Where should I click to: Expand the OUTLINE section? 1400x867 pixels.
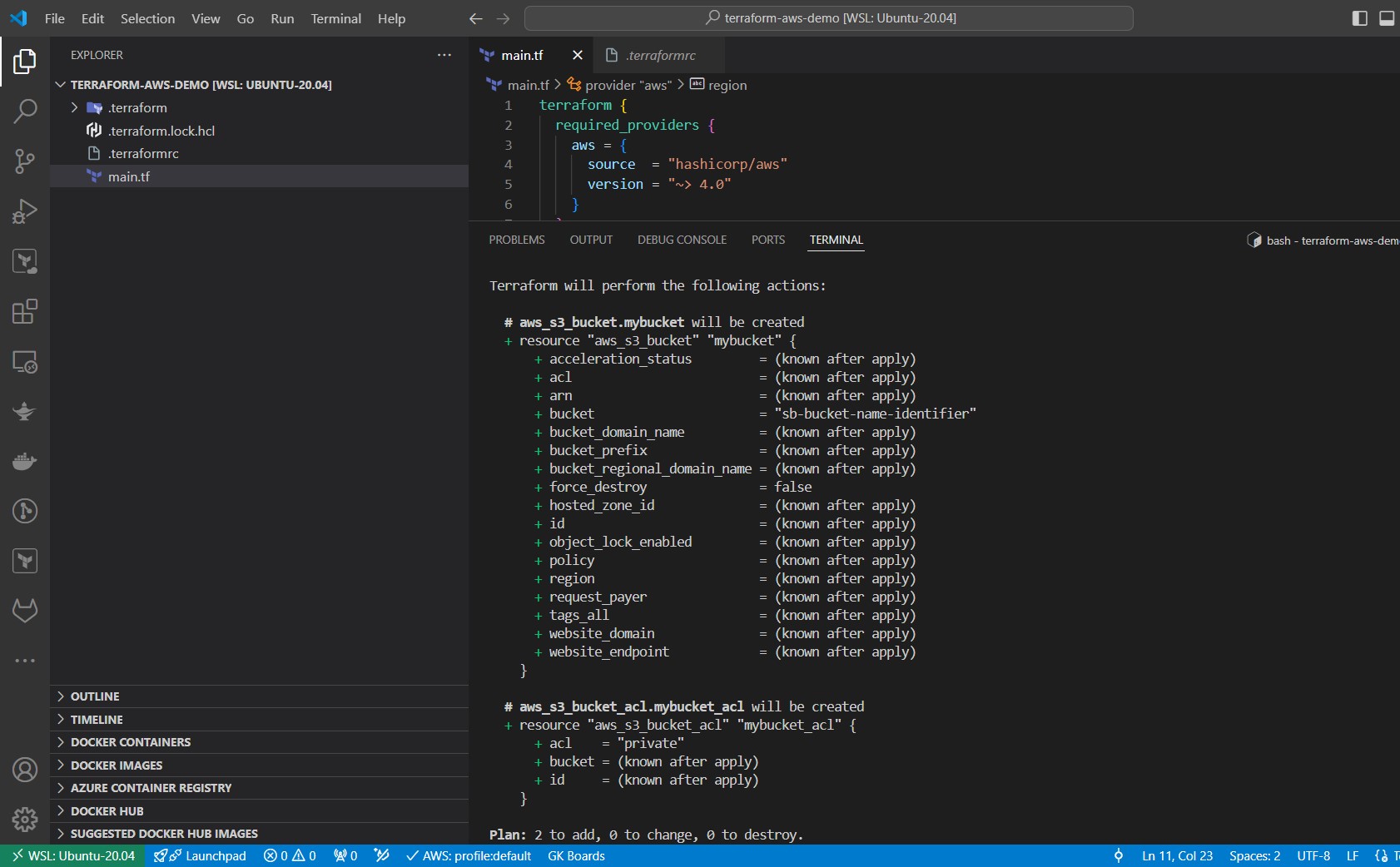point(94,696)
